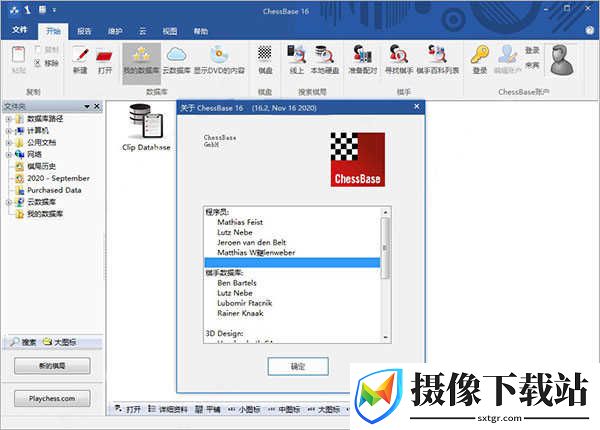Viewport: 600px width, 430px height.
Task: Show DVD contents (显示DVD的内容)
Action: (219, 60)
